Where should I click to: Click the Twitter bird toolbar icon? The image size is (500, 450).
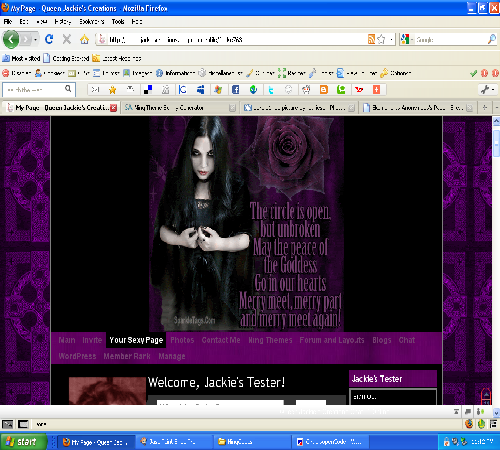click(271, 90)
